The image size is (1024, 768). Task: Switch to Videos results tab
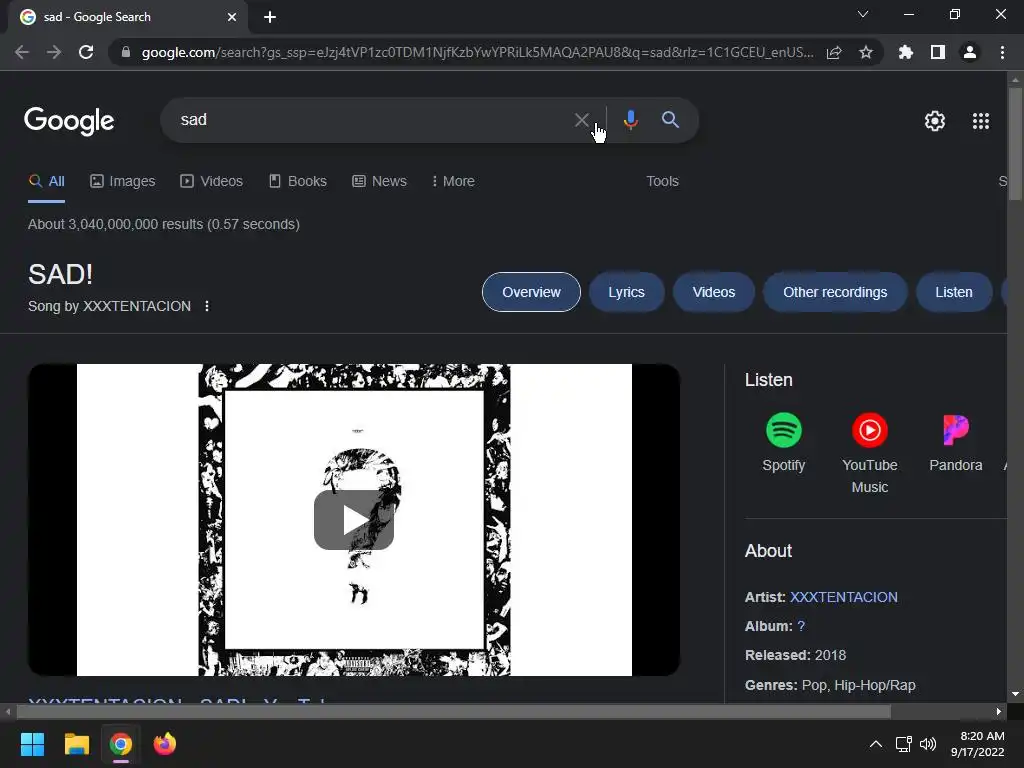(212, 181)
